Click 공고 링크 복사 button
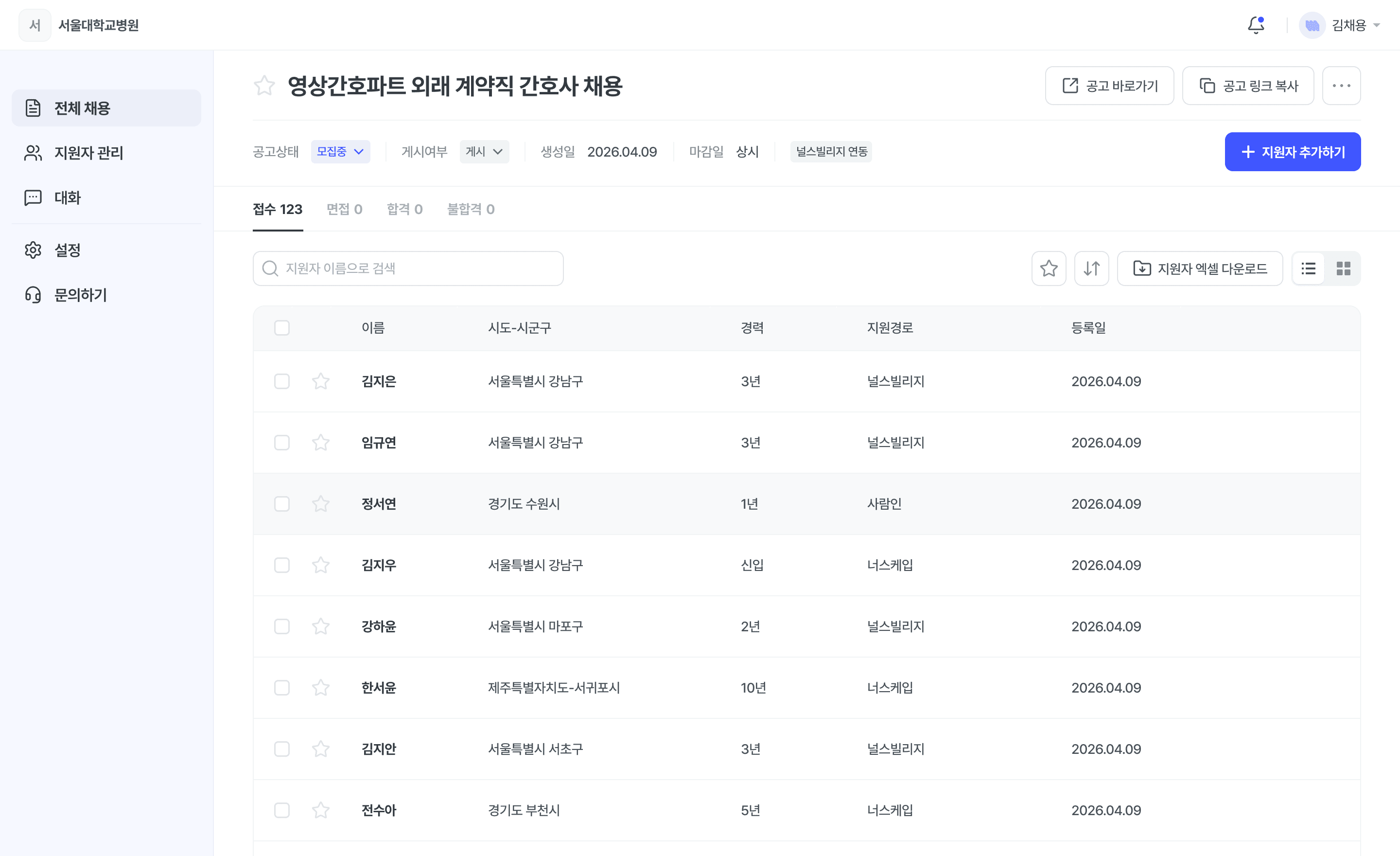This screenshot has height=856, width=1400. [x=1248, y=86]
